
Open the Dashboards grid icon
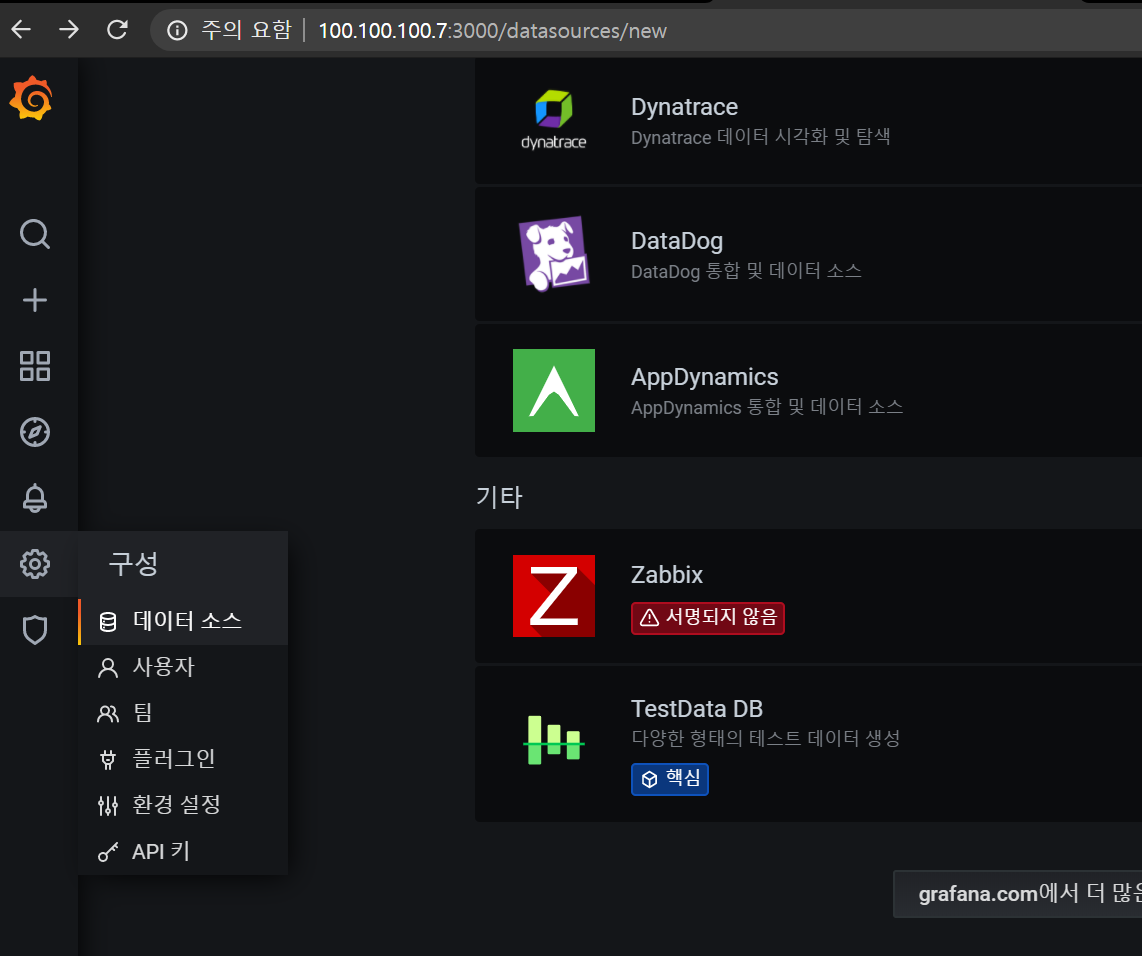point(35,366)
